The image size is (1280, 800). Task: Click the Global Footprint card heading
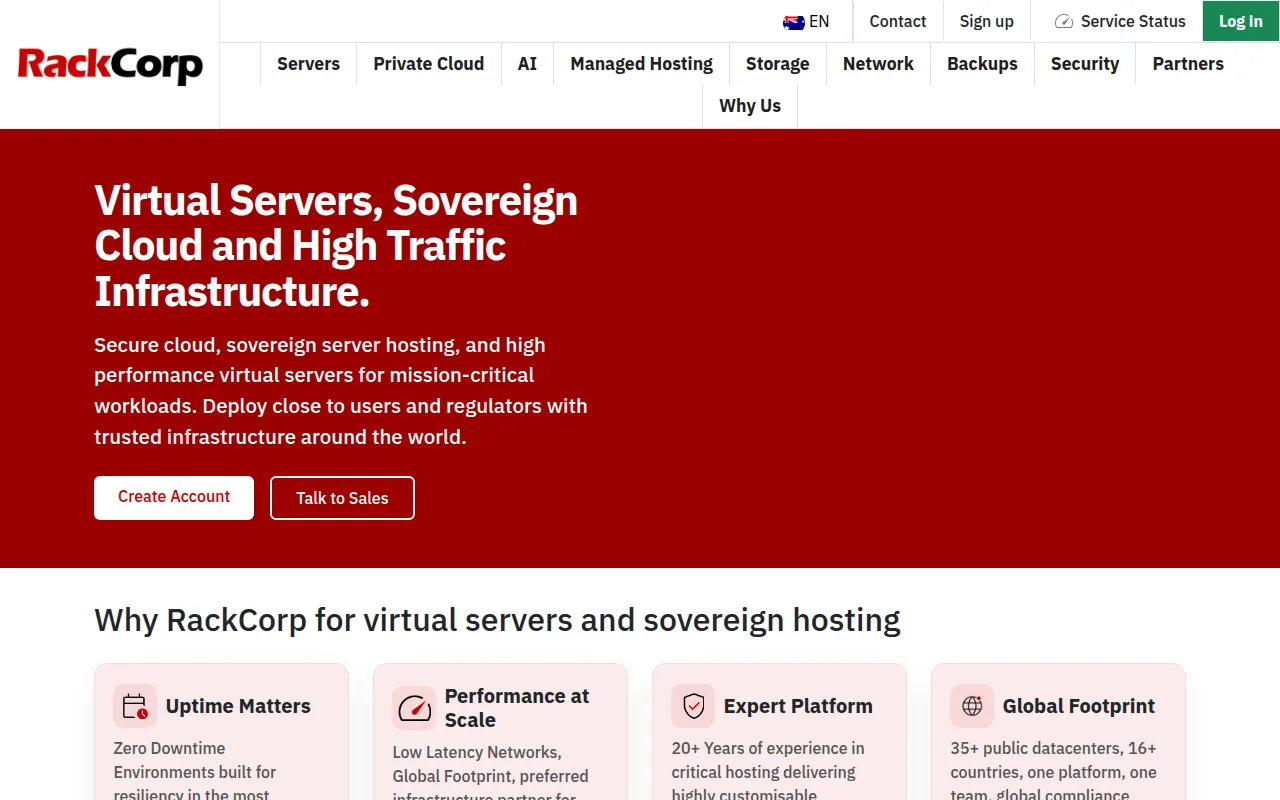pyautogui.click(x=1079, y=706)
